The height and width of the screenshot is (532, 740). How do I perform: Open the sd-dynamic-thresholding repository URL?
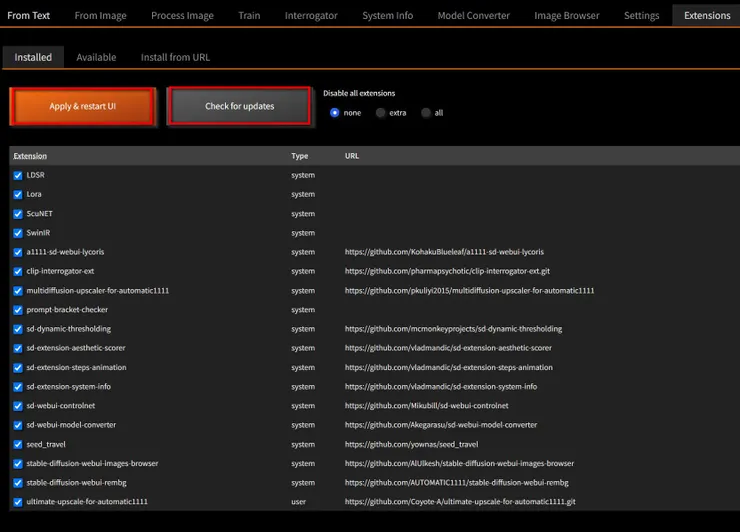(453, 329)
